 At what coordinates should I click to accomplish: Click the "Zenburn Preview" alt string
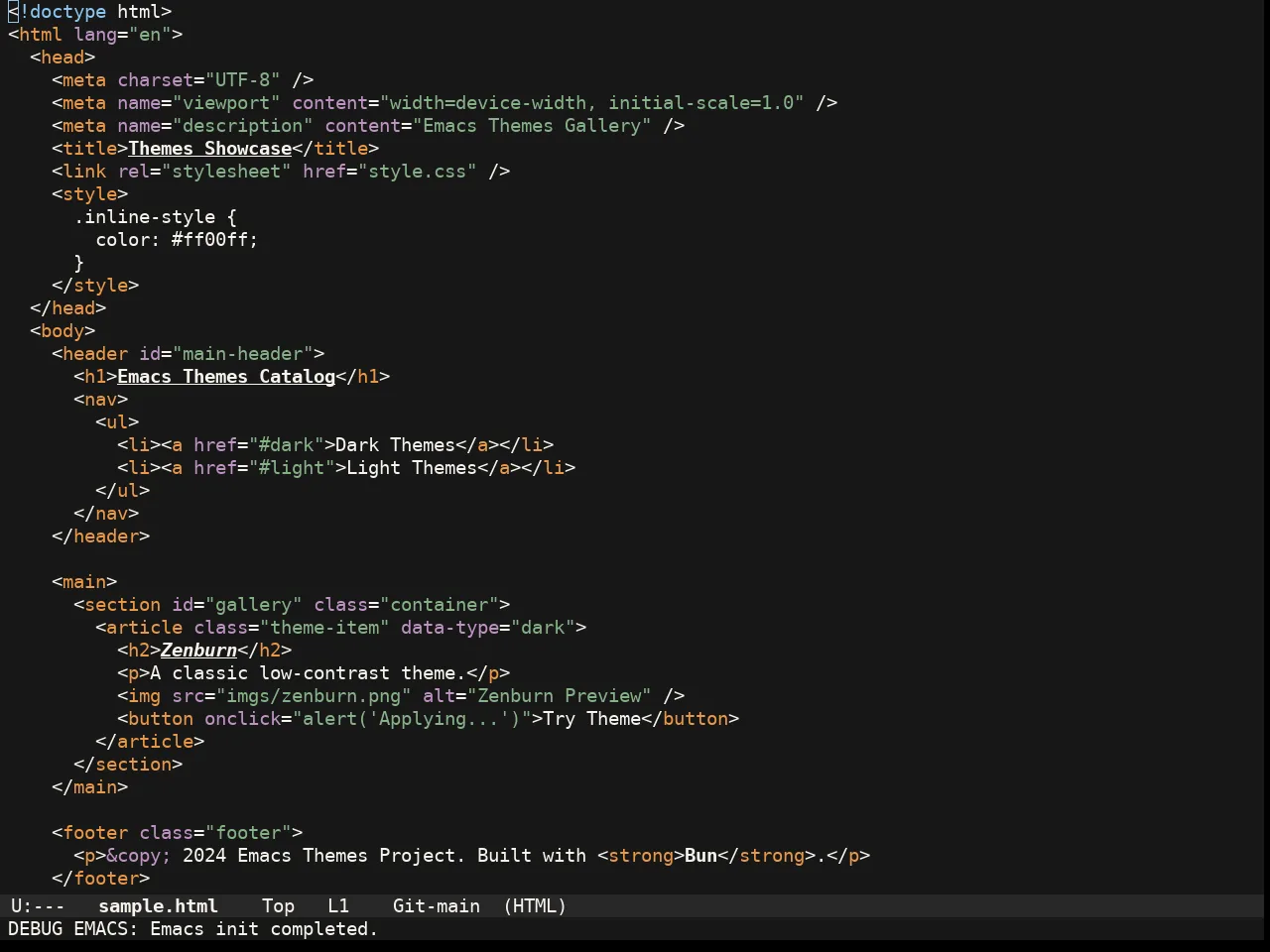[x=561, y=696]
